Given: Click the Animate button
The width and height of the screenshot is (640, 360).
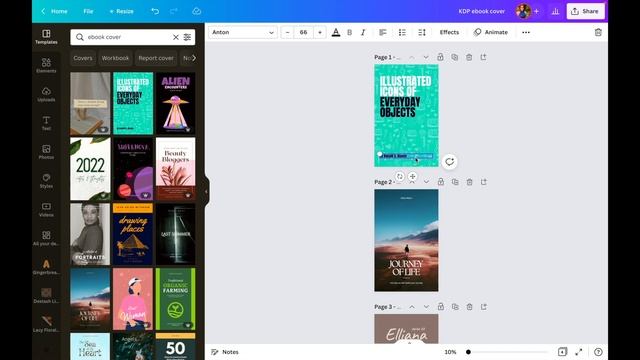Looking at the screenshot, I should tap(491, 32).
